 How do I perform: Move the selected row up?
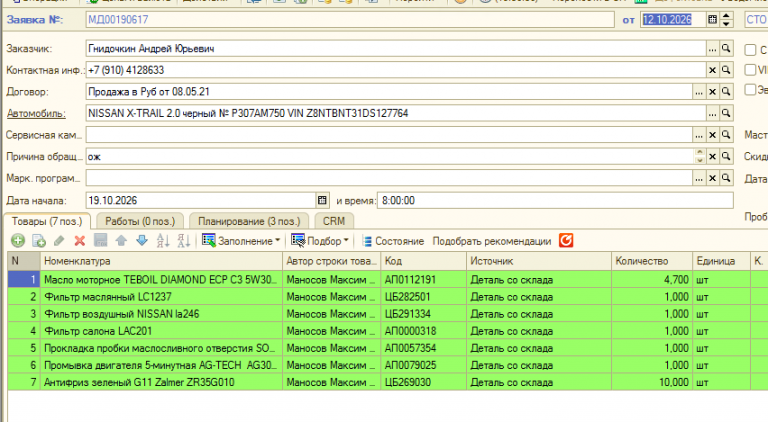(x=121, y=240)
